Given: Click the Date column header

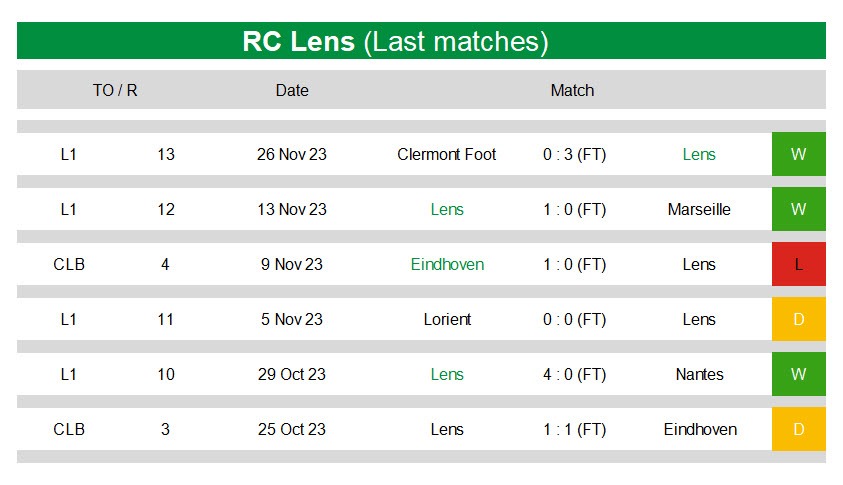Looking at the screenshot, I should (x=292, y=90).
